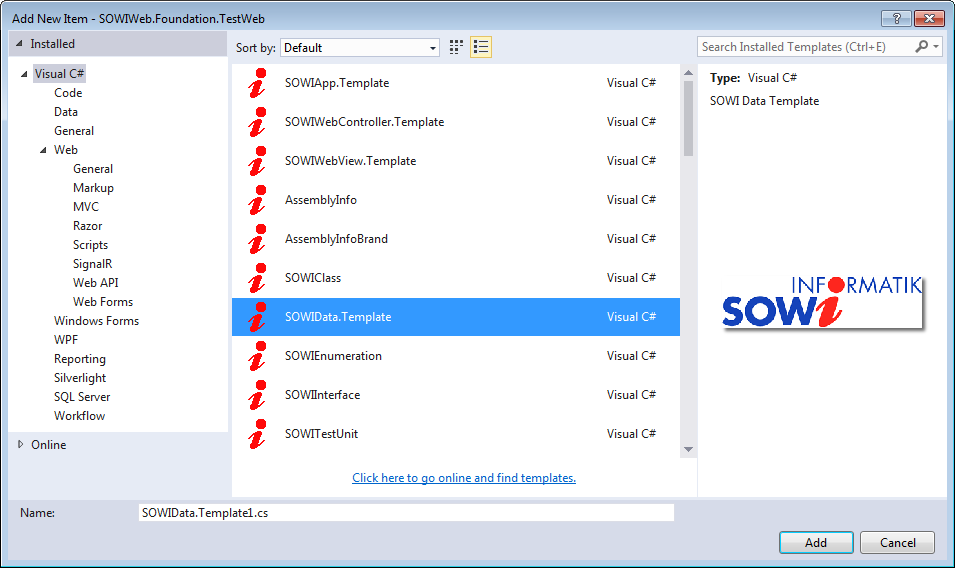Click the SOWIWebView.Template icon
Image resolution: width=955 pixels, height=568 pixels.
(x=258, y=161)
